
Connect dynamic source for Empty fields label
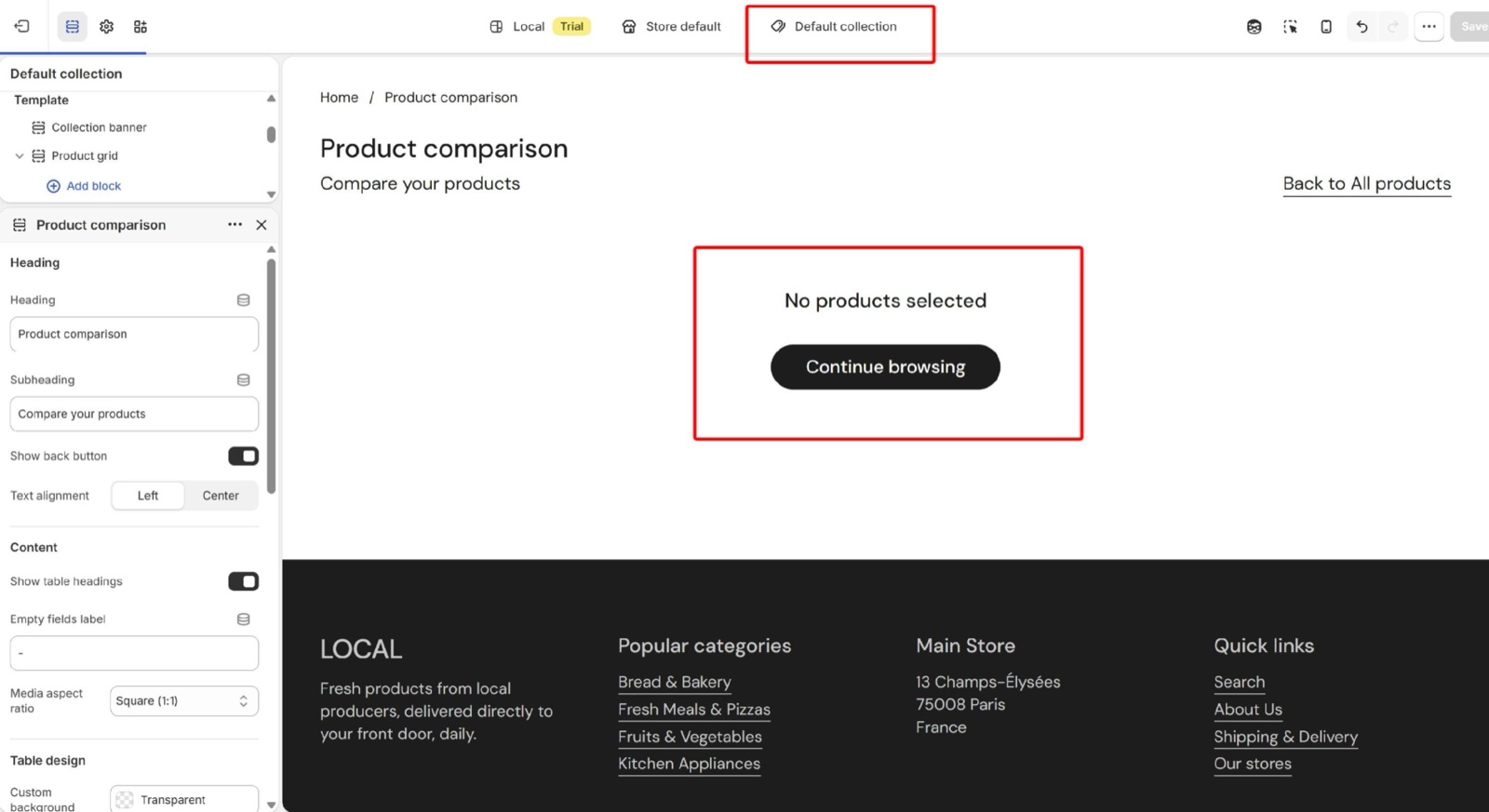(x=243, y=619)
